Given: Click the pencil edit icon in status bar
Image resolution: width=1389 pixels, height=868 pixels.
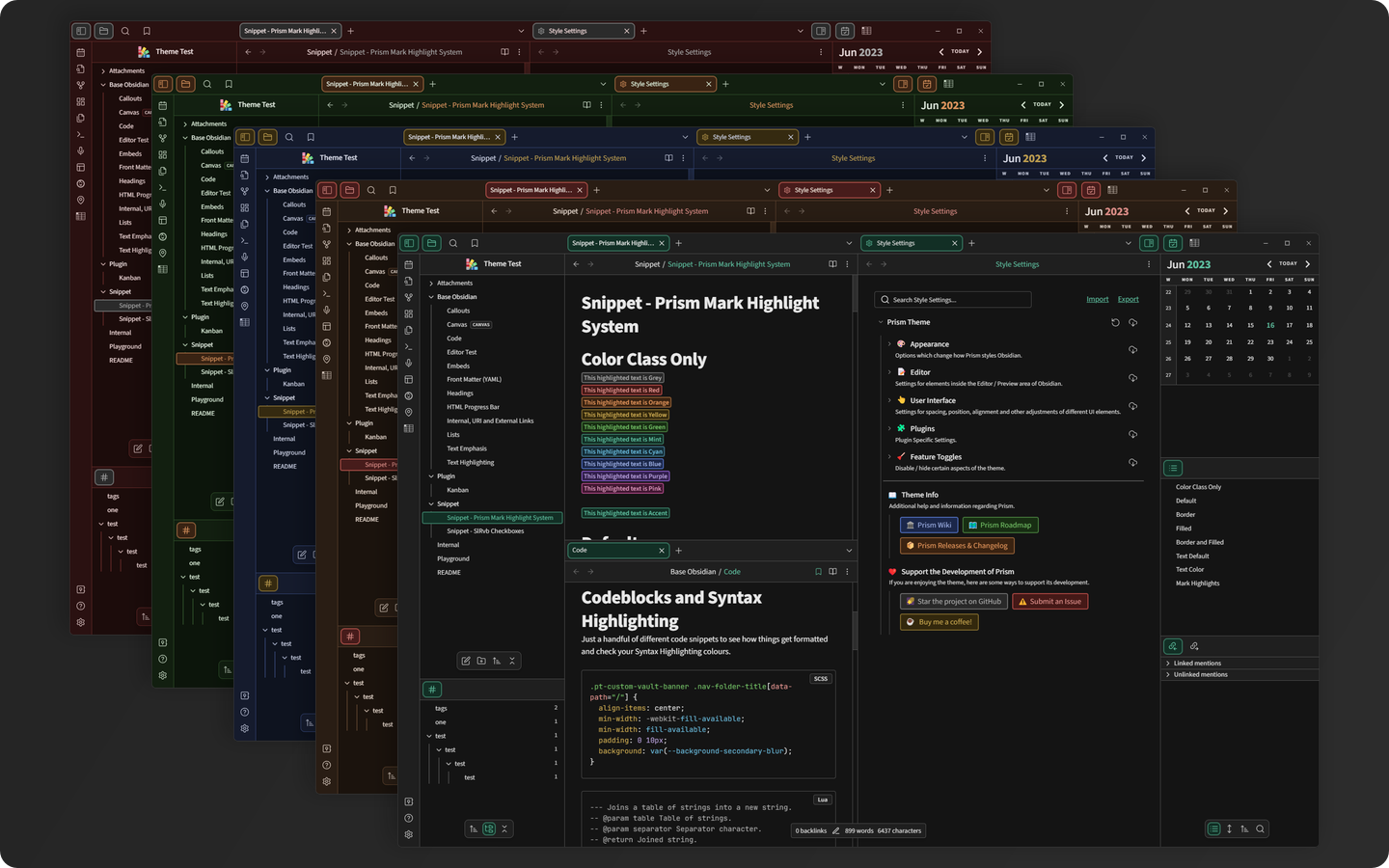Looking at the screenshot, I should pos(835,830).
